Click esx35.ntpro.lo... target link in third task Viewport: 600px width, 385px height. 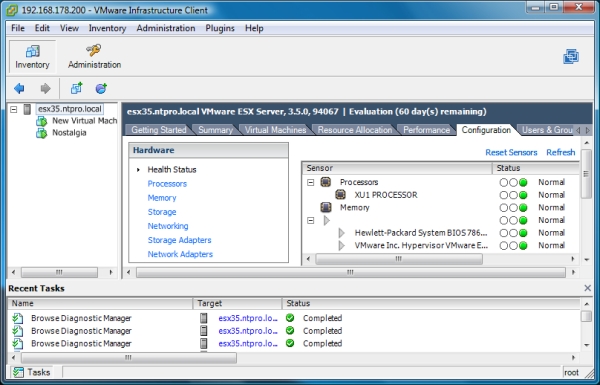pyautogui.click(x=248, y=344)
